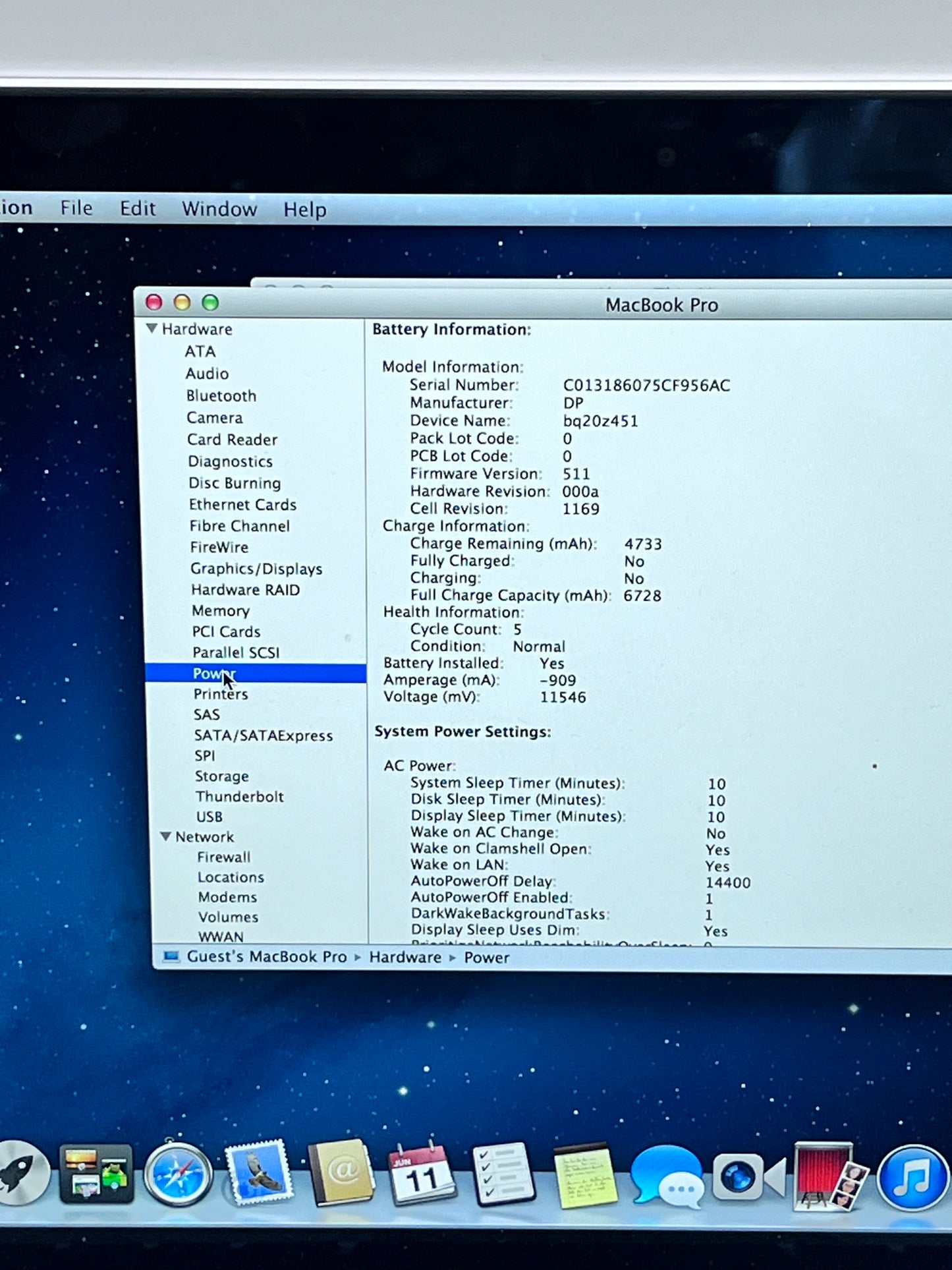Show FireWire details
The height and width of the screenshot is (1270, 952).
(219, 547)
